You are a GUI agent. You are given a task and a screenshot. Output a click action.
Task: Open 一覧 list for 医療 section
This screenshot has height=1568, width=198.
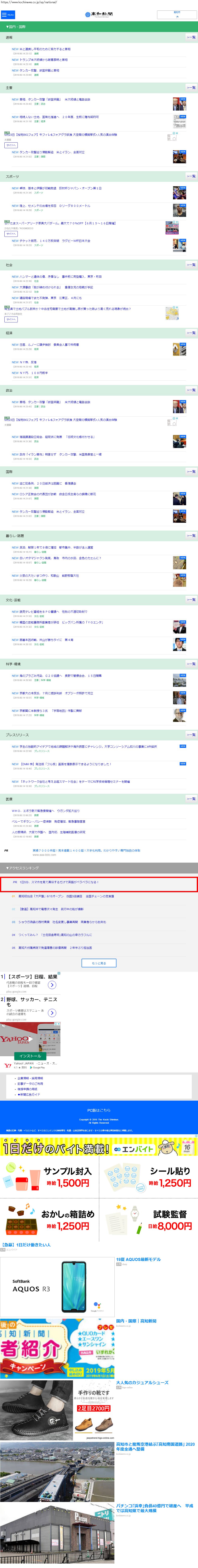[191, 799]
